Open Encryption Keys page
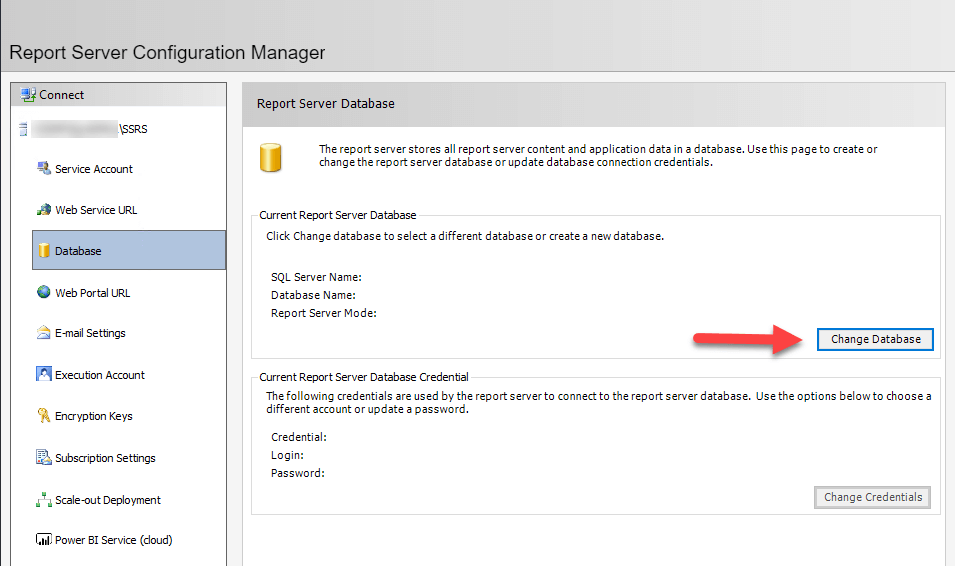Screen dimensions: 955x566 [x=93, y=416]
